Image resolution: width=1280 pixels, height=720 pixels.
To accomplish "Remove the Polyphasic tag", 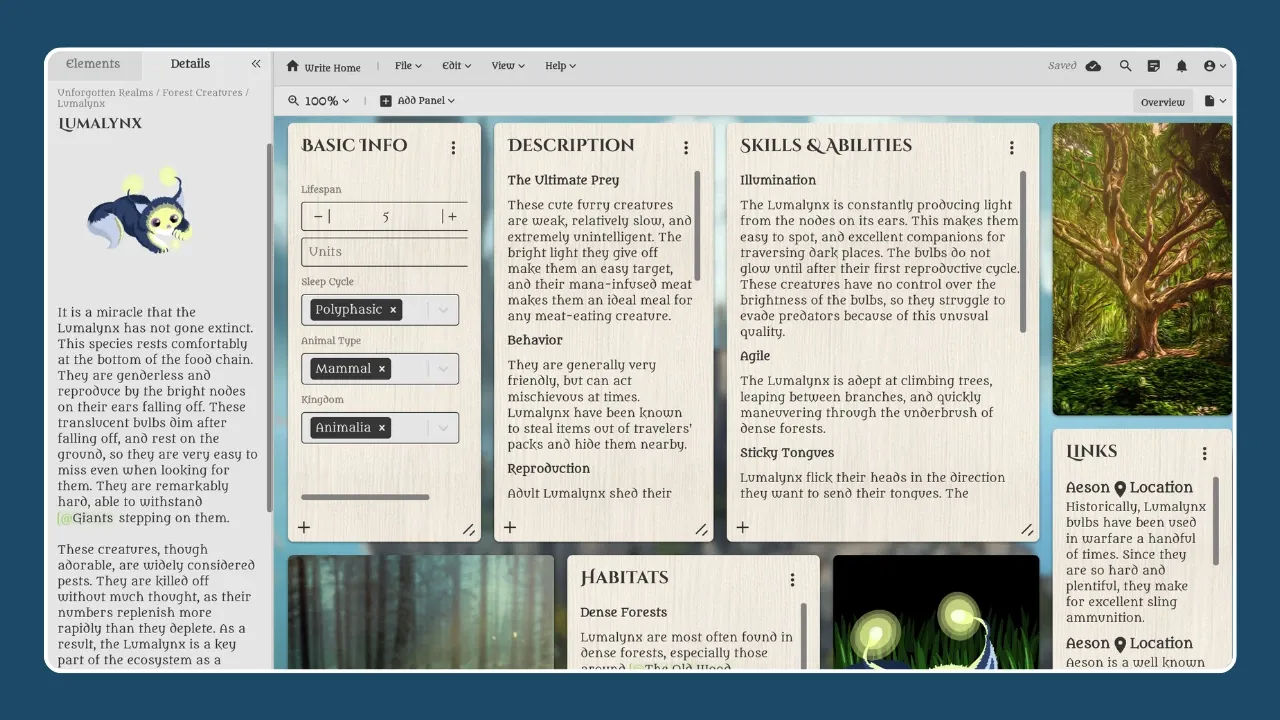I will point(393,310).
